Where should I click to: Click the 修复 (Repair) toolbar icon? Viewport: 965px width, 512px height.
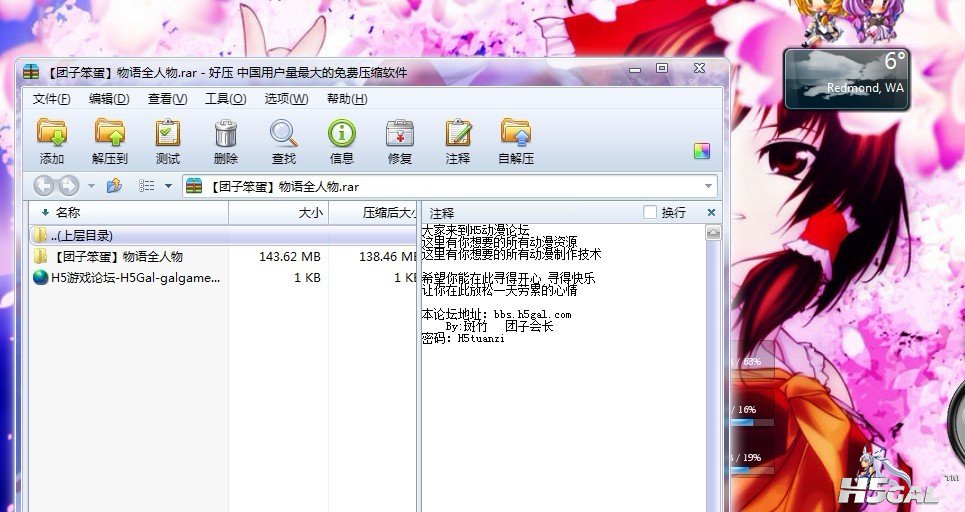coord(399,142)
